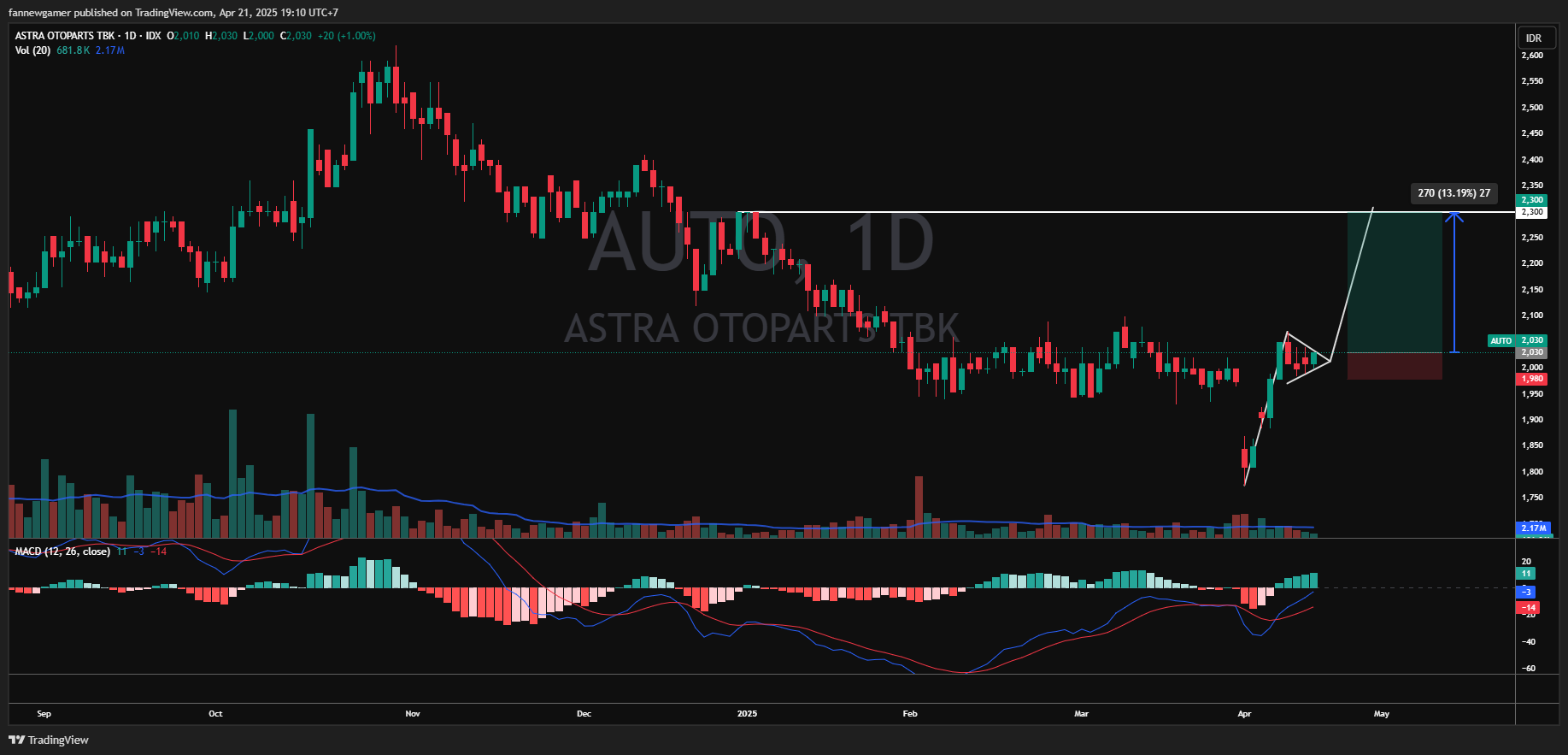The width and height of the screenshot is (1568, 755).
Task: Click the 681.8K volume value in the legend
Action: click(73, 50)
